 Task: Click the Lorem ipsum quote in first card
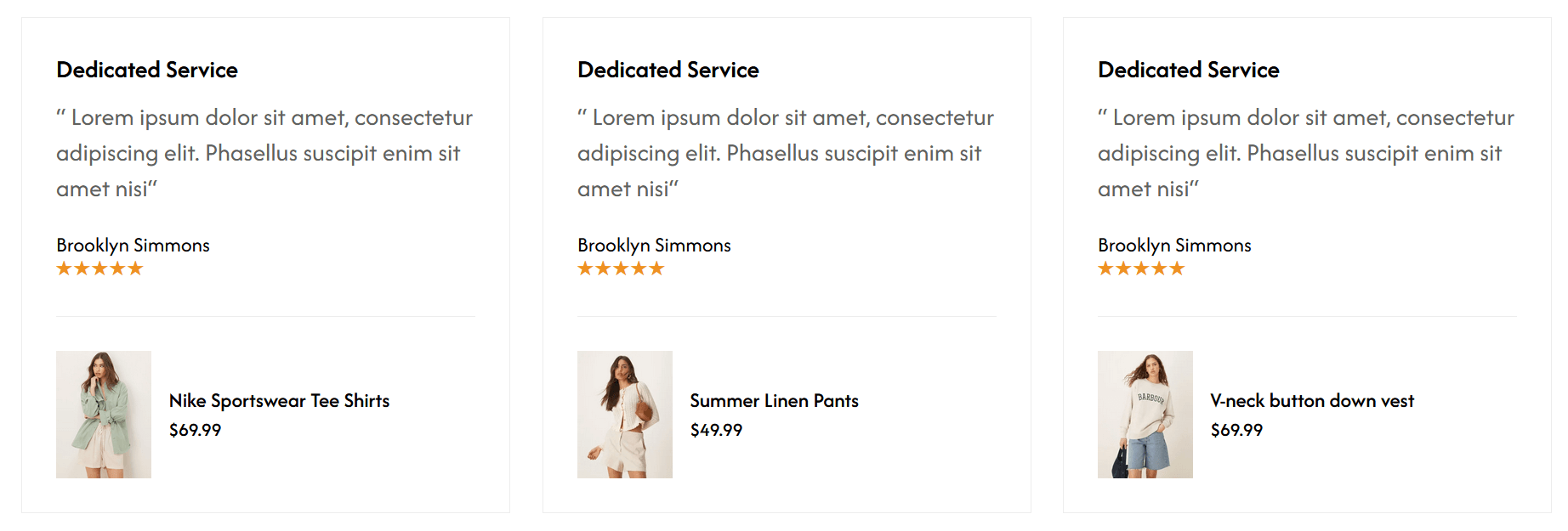tap(264, 153)
